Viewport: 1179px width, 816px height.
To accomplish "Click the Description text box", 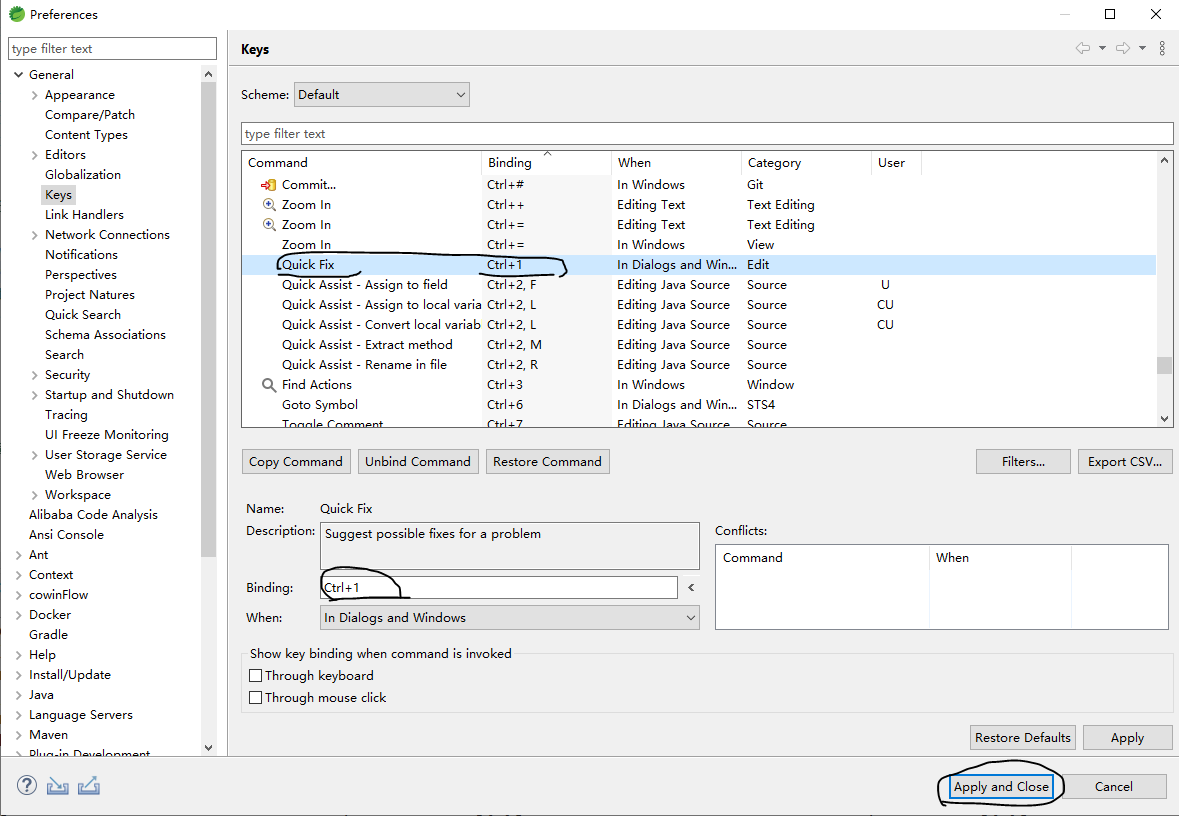I will pos(510,546).
